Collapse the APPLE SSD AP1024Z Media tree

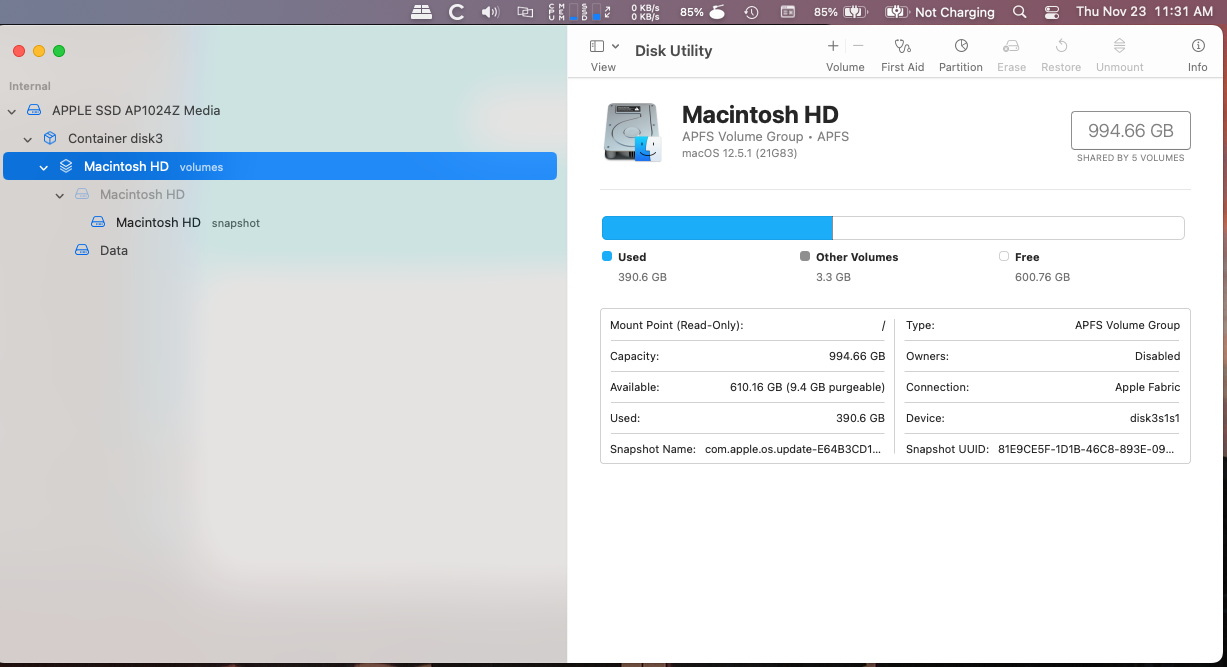click(x=12, y=111)
